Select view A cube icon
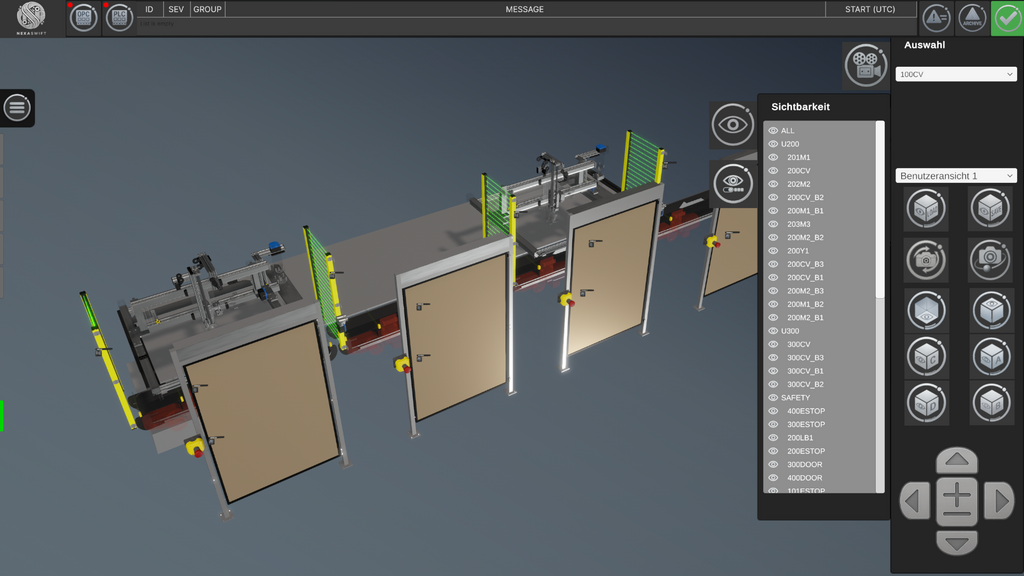 (991, 357)
